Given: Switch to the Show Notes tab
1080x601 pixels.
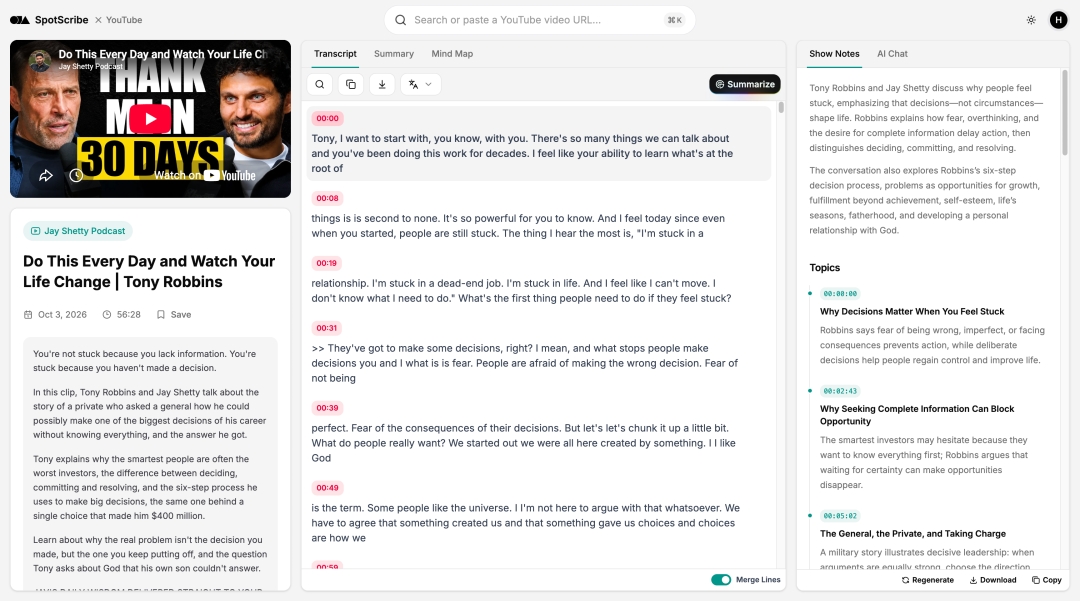Looking at the screenshot, I should pos(834,54).
